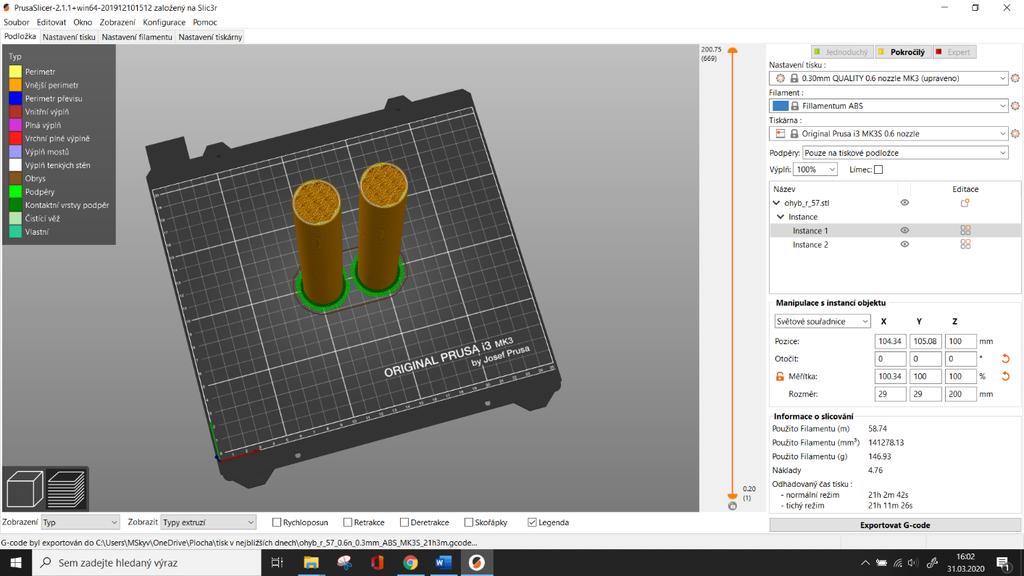Click the Pozice X input field

tap(890, 341)
